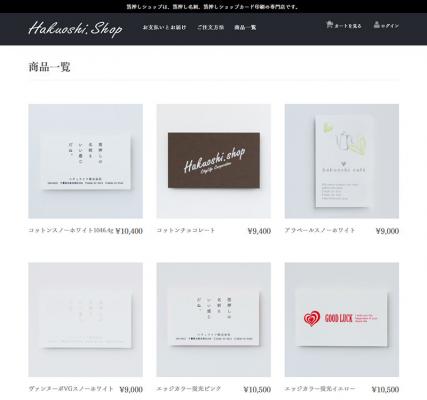
Task: Select 商品一覧 in the navigation bar
Action: pyautogui.click(x=245, y=27)
